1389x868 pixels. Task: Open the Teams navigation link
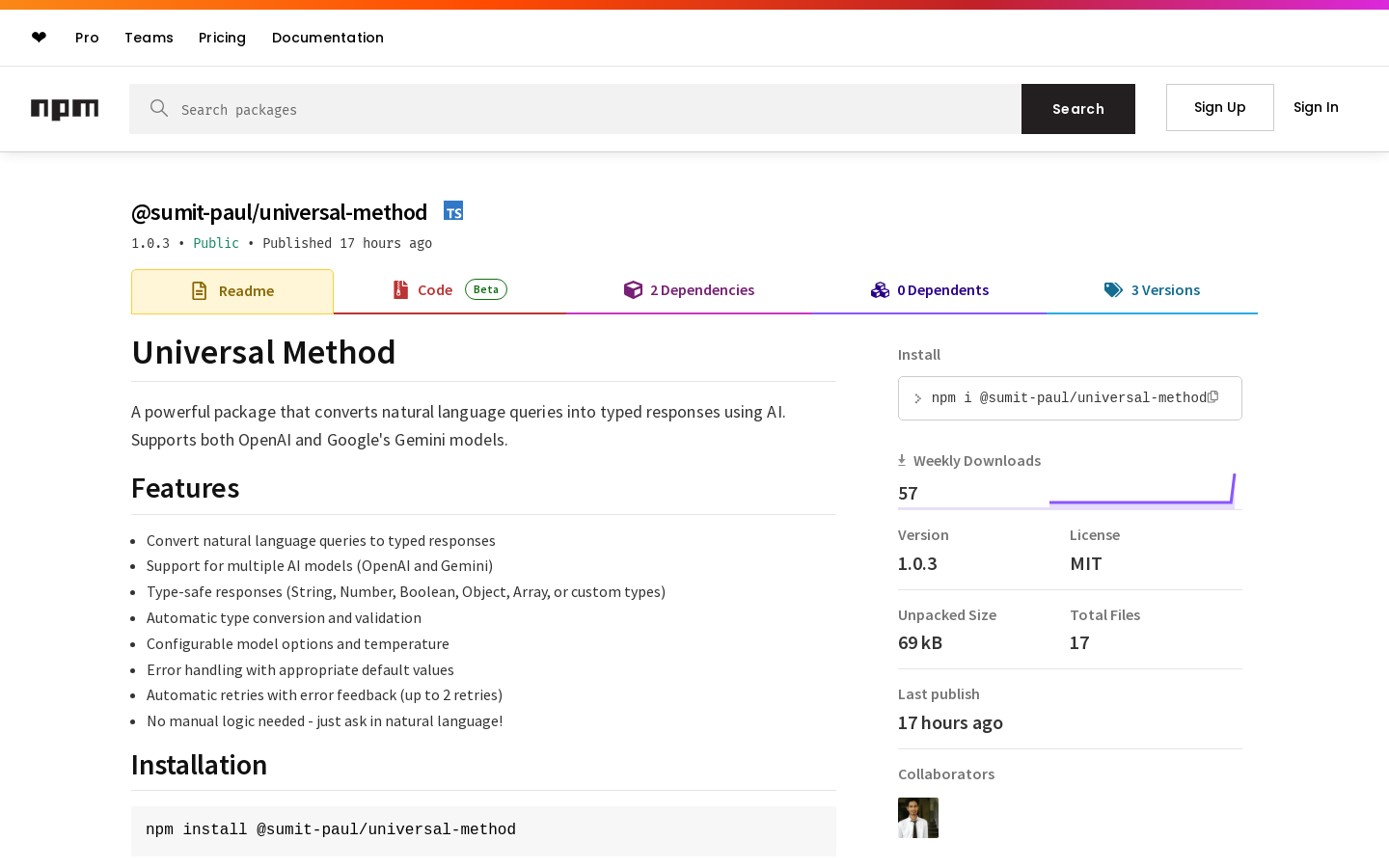(149, 38)
